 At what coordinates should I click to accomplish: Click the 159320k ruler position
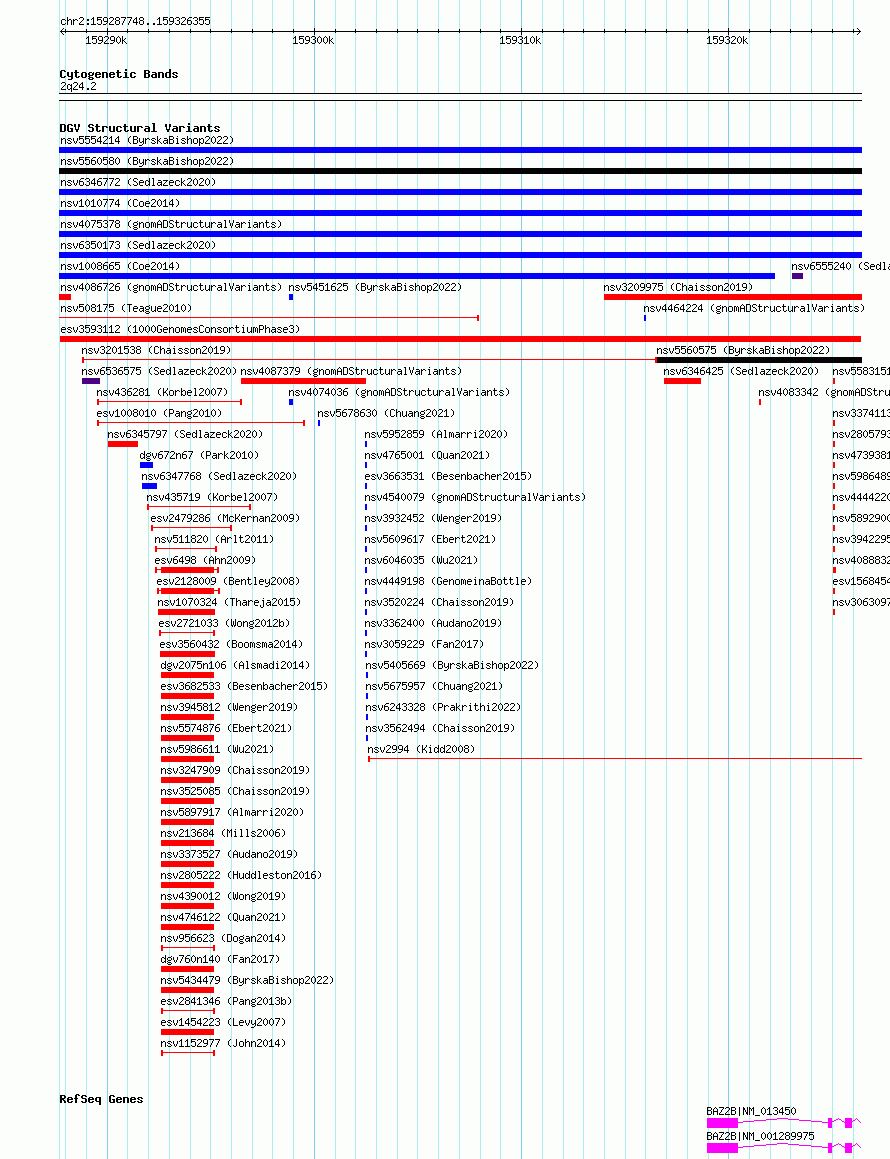[727, 41]
